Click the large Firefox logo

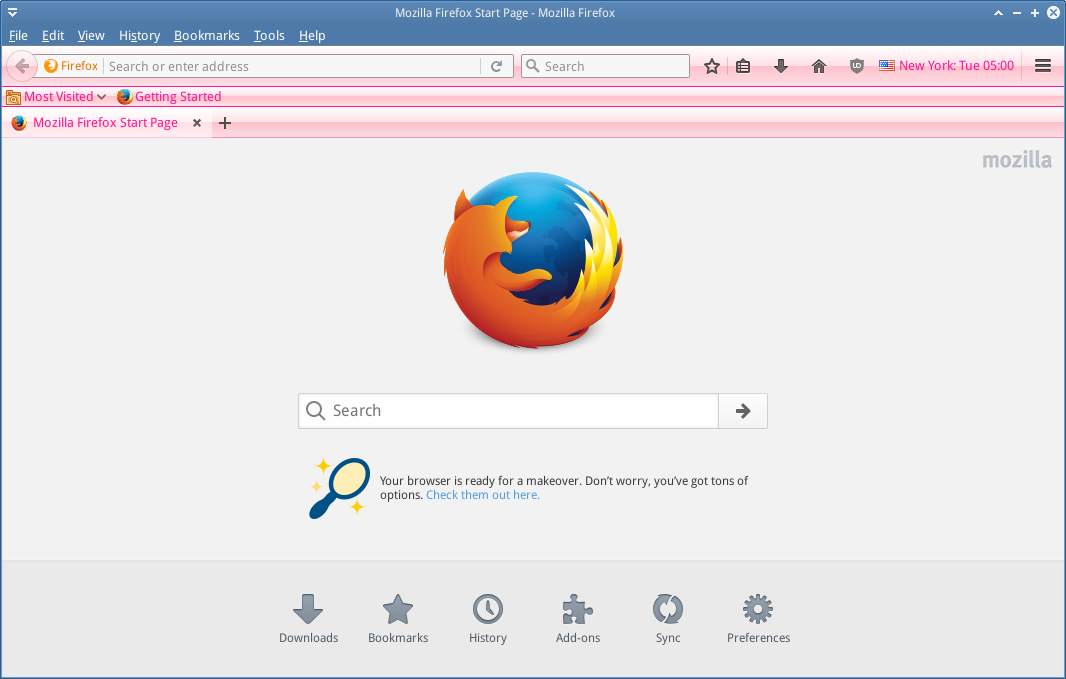click(533, 260)
